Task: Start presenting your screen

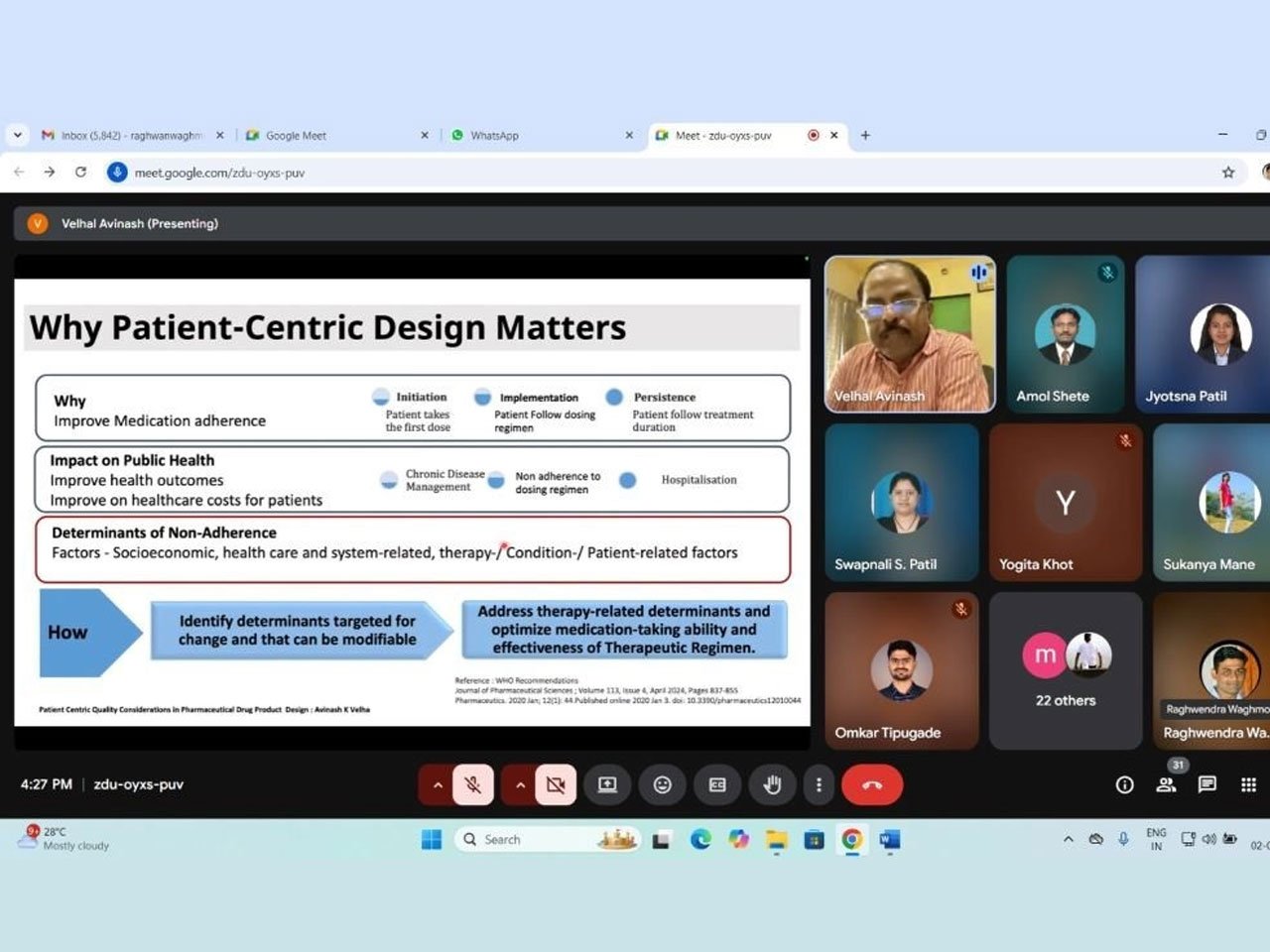Action: (x=607, y=785)
